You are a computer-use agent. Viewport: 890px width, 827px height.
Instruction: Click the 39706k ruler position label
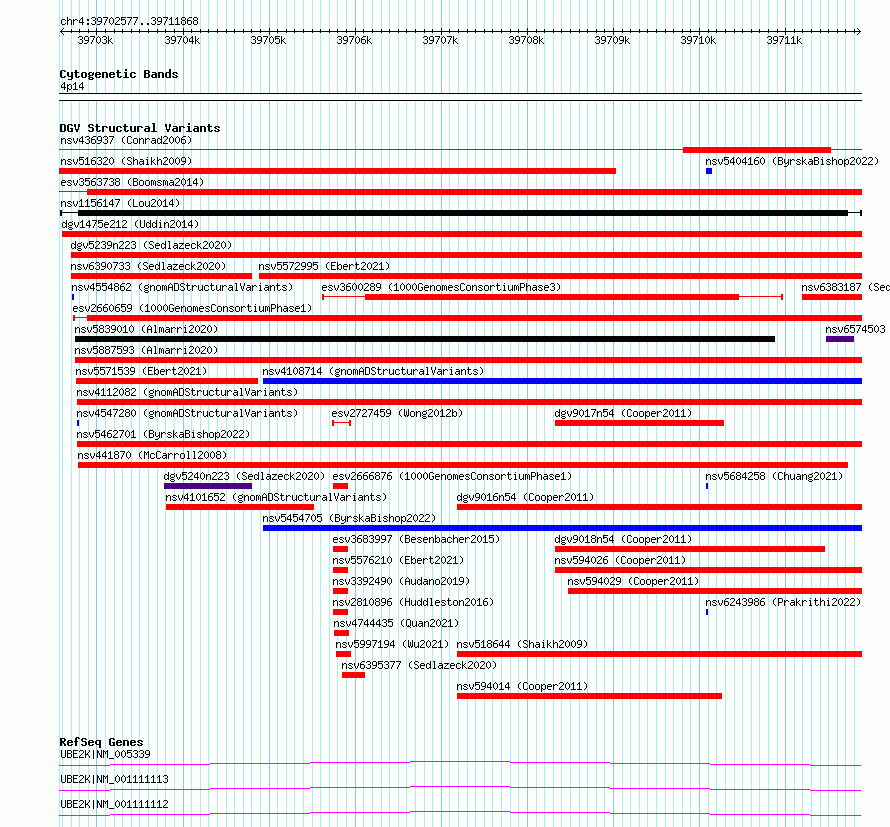pos(354,40)
